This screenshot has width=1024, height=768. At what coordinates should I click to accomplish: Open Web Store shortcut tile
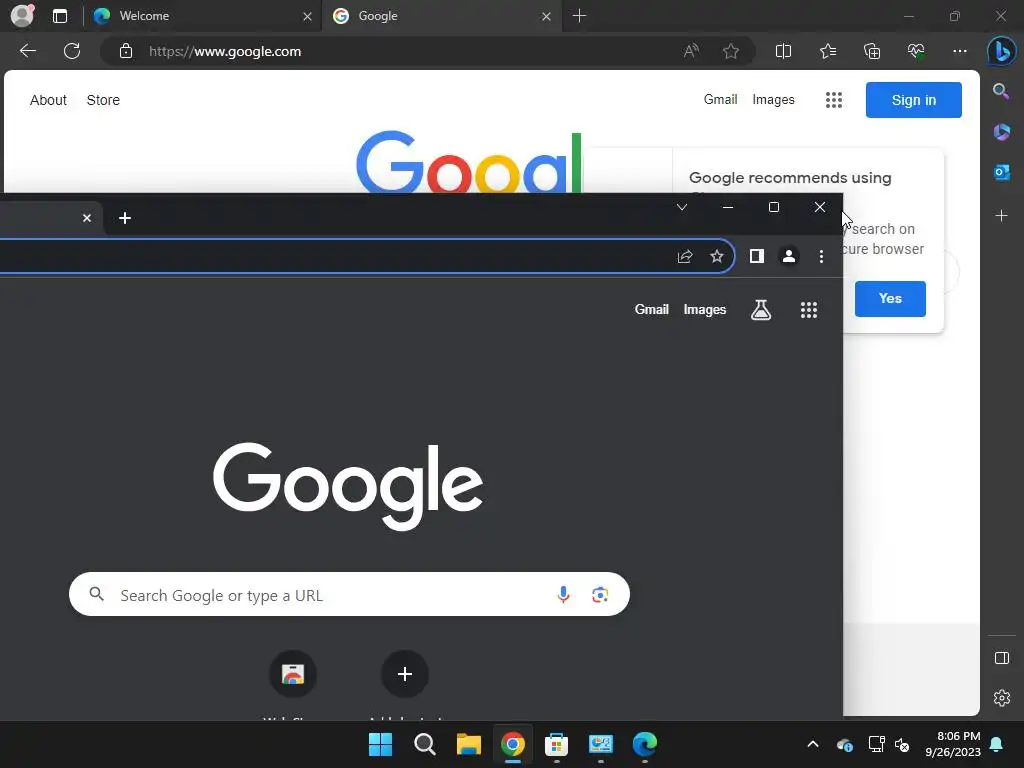click(293, 674)
